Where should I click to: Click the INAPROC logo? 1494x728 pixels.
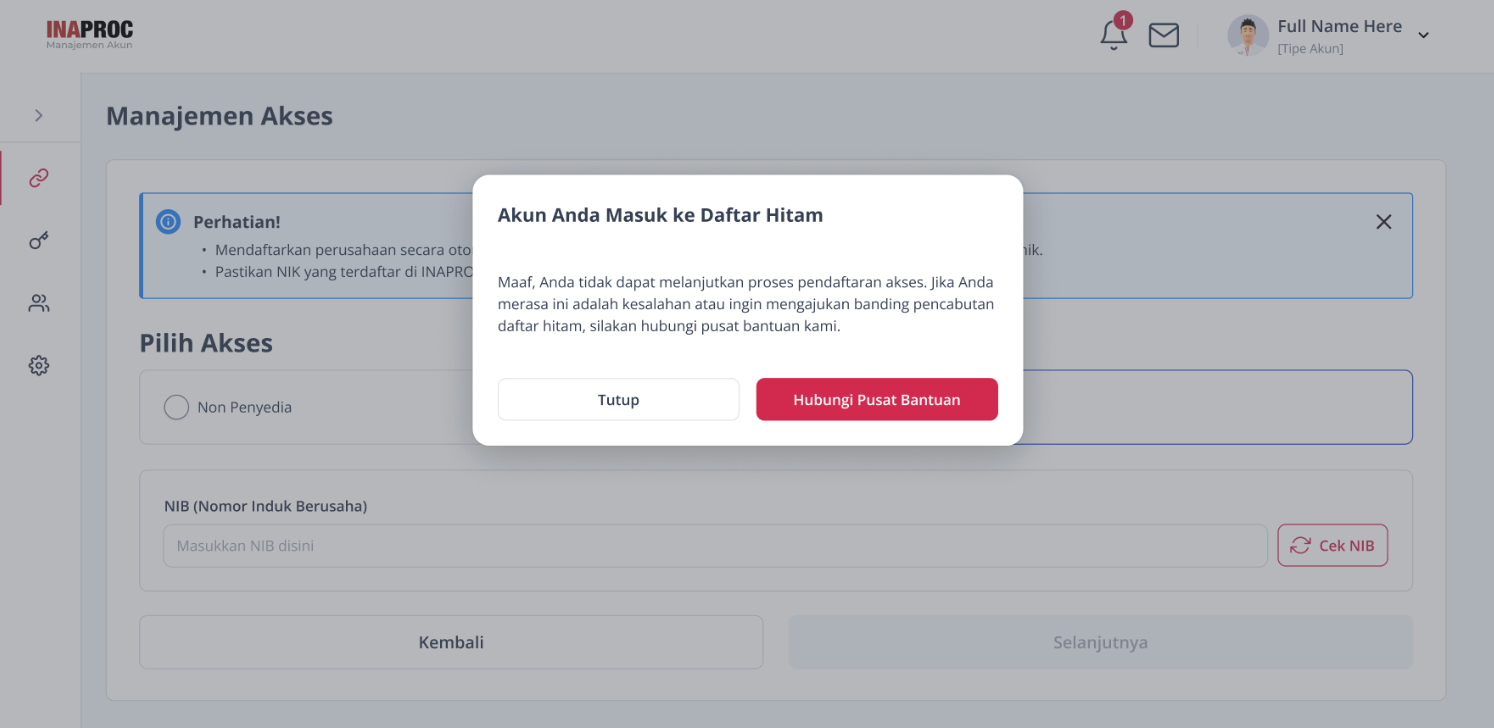(x=89, y=35)
